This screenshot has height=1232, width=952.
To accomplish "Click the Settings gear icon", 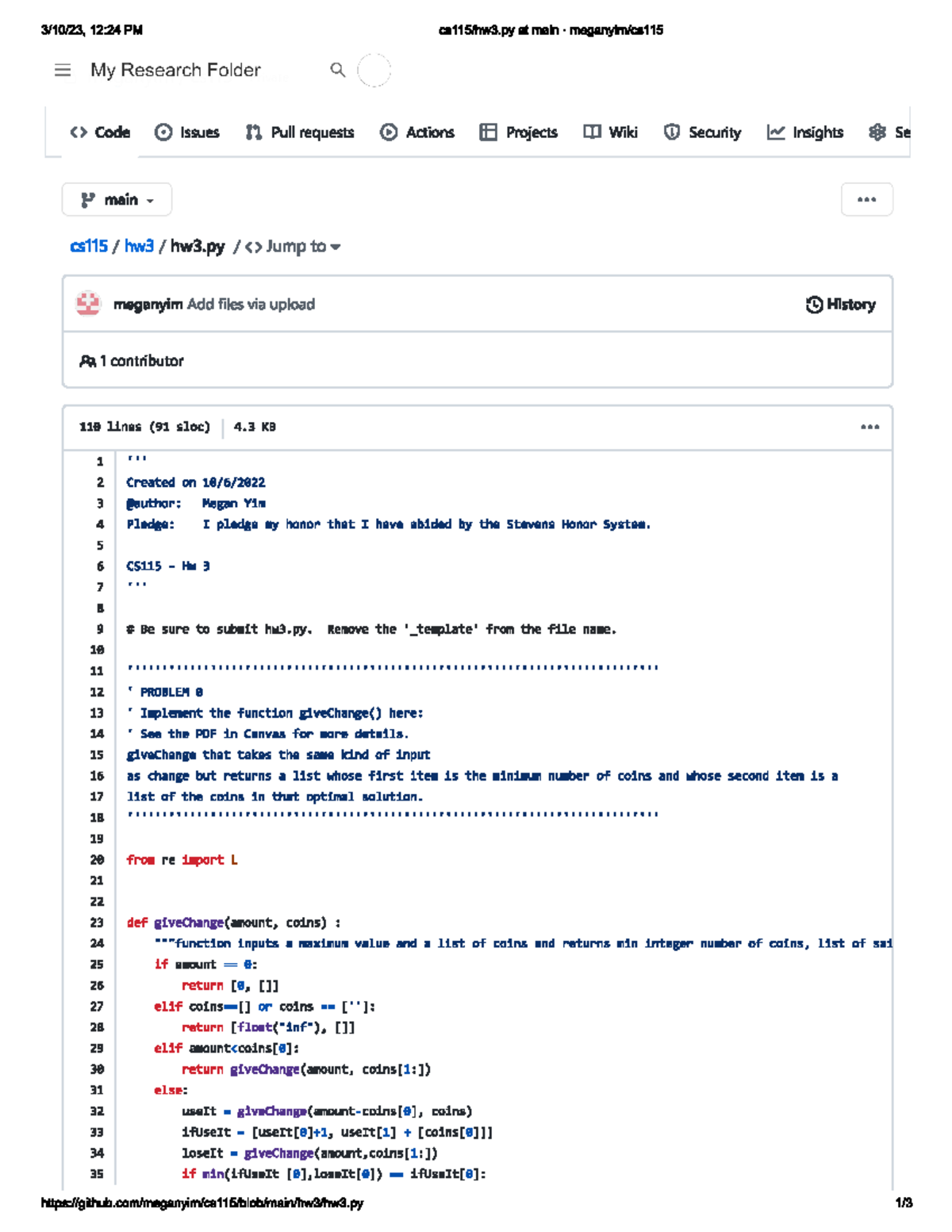I will (x=877, y=132).
